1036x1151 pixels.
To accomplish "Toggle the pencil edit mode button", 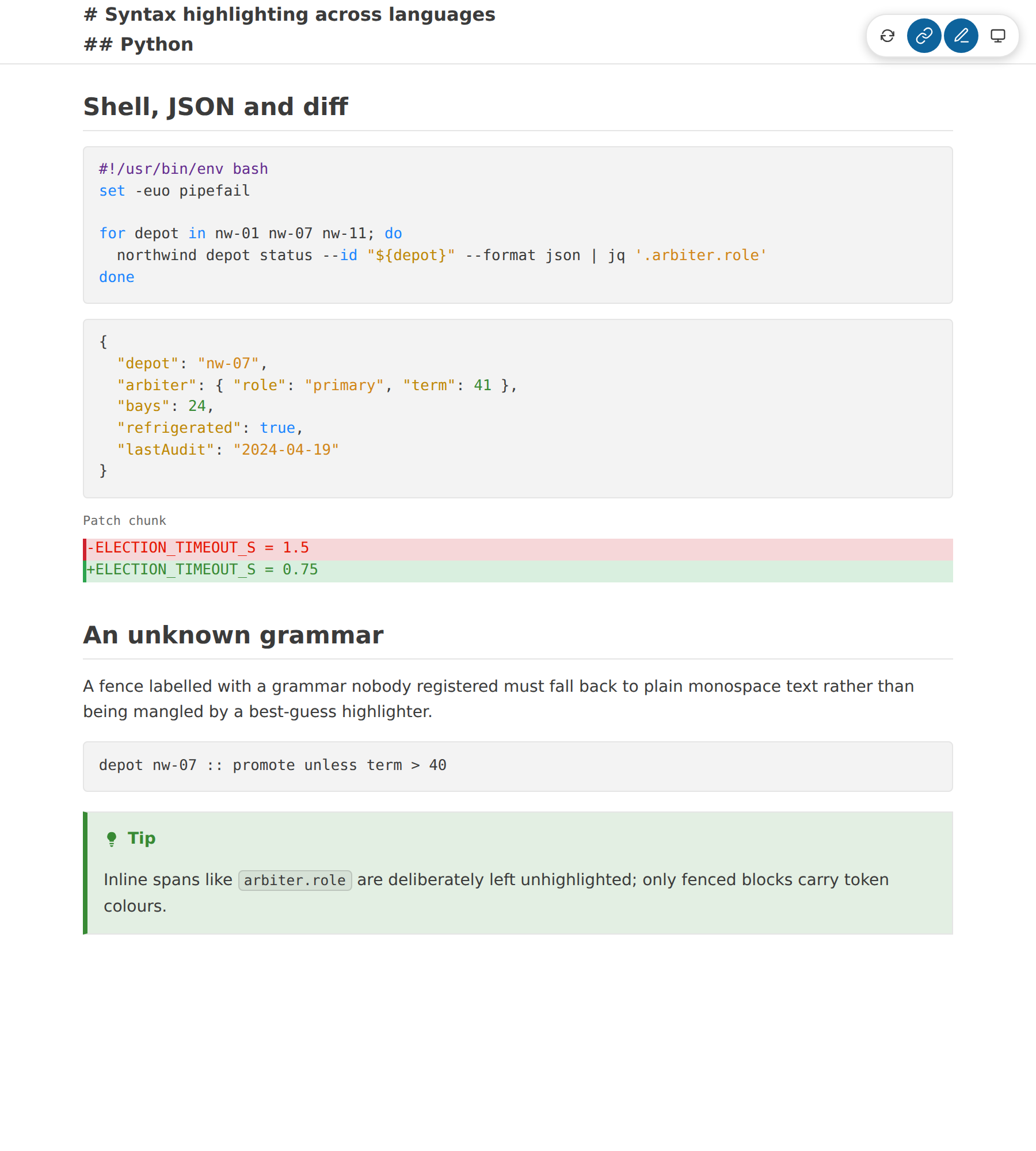I will (961, 36).
